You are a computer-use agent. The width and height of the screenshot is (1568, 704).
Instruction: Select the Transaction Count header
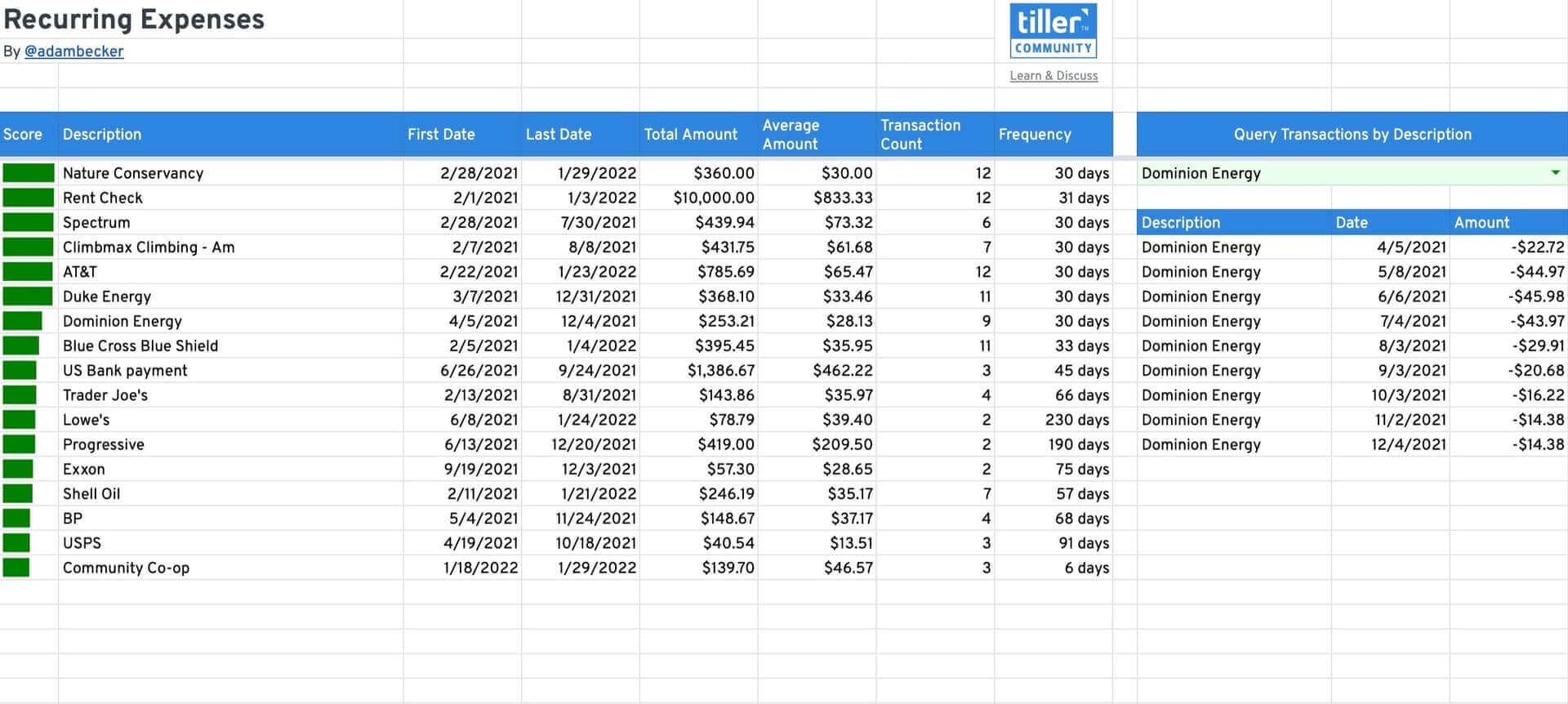point(920,134)
